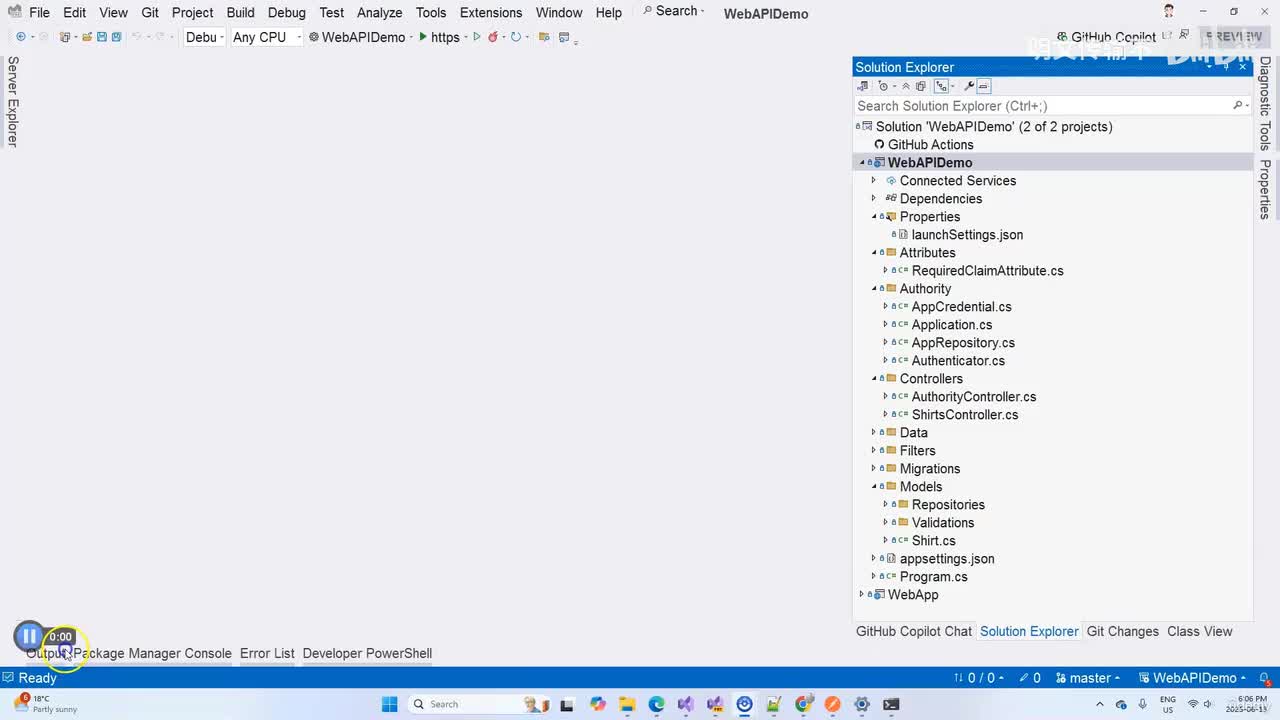The image size is (1280, 720).
Task: Open the Build menu
Action: click(x=240, y=13)
